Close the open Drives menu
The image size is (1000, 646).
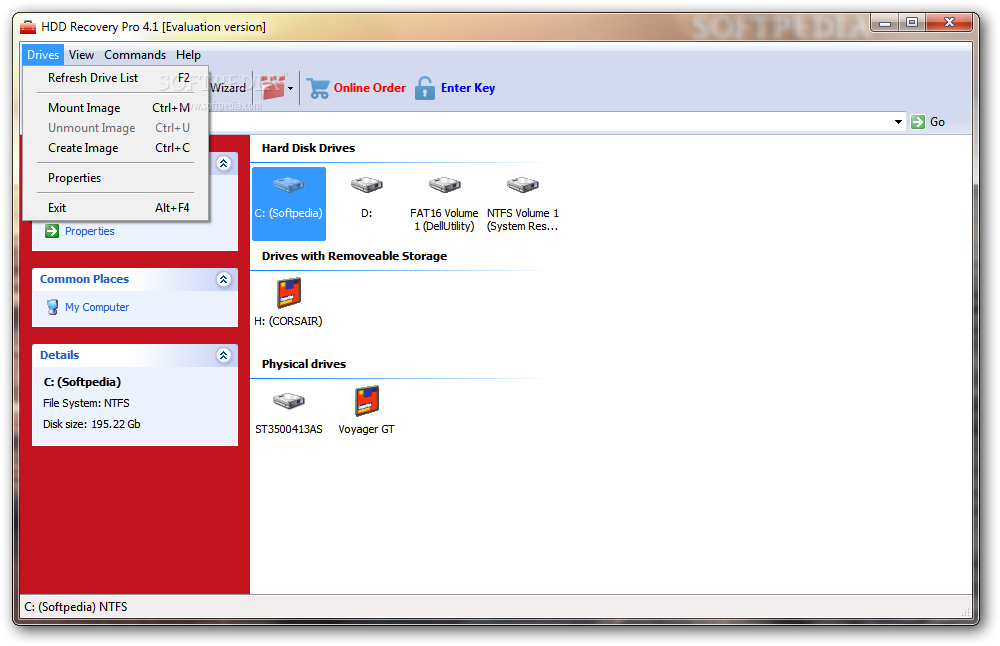43,55
